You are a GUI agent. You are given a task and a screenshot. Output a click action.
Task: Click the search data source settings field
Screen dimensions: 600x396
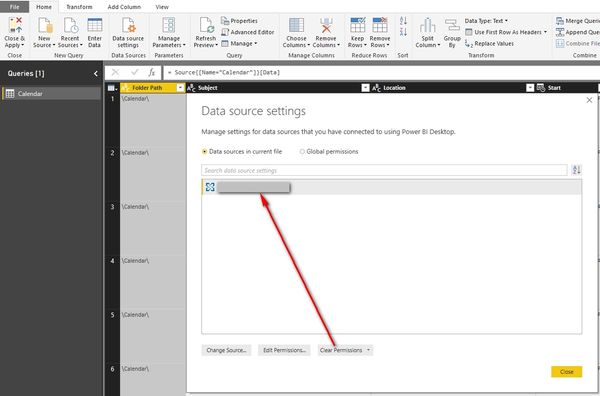point(384,170)
